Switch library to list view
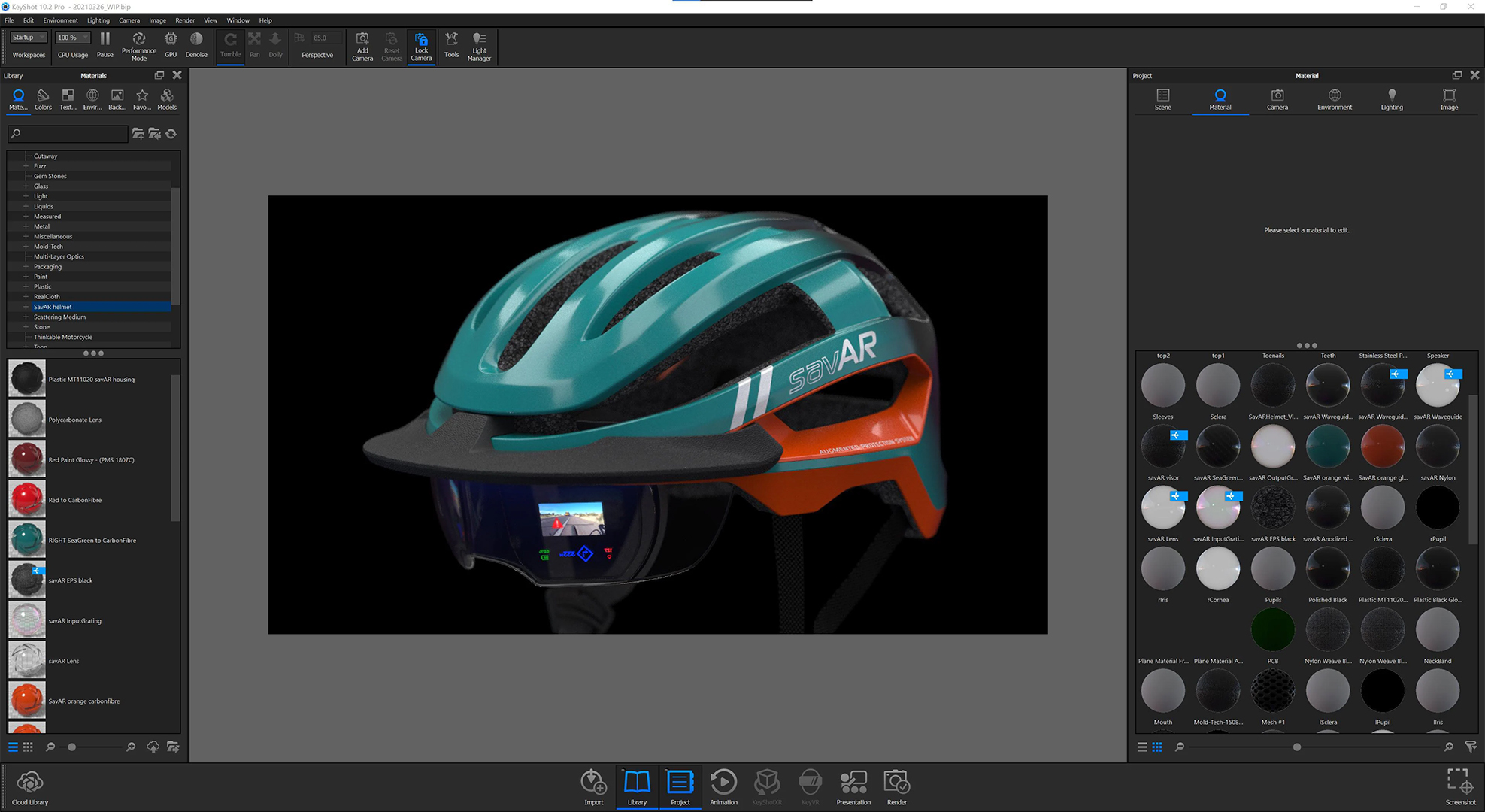Image resolution: width=1485 pixels, height=812 pixels. pos(13,747)
